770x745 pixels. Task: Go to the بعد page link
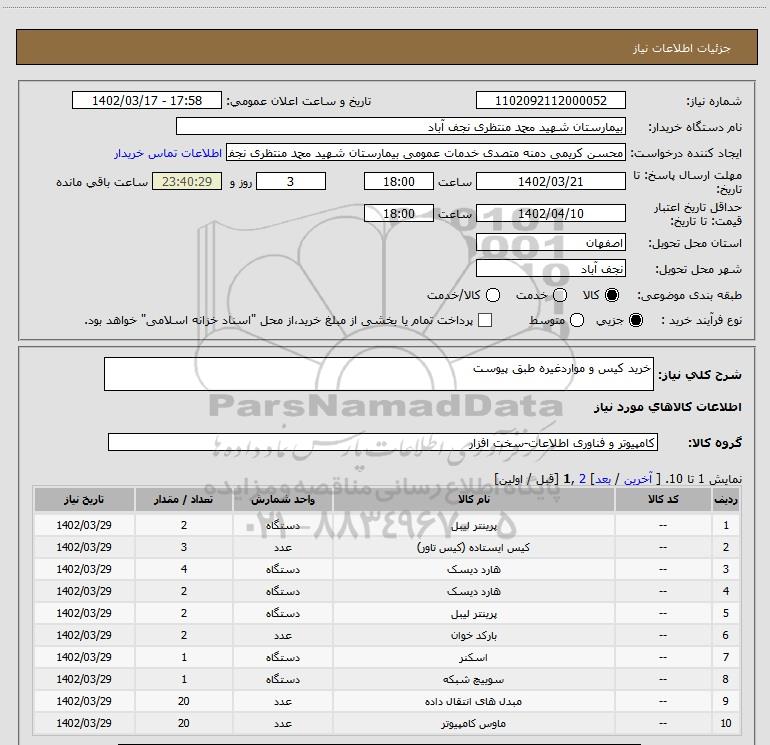603,479
